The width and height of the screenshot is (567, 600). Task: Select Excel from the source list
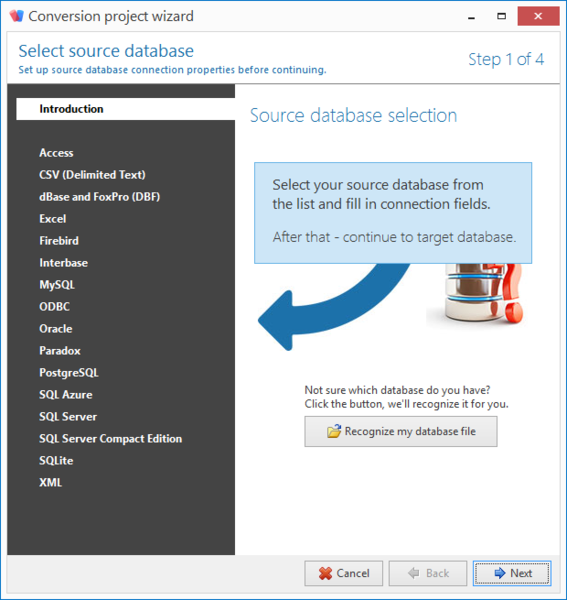[52, 219]
